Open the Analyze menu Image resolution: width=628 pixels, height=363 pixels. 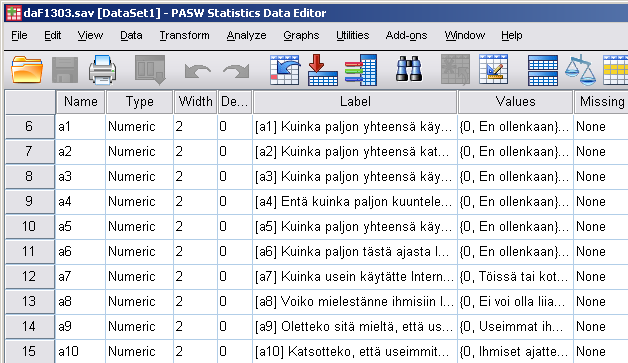pos(246,36)
